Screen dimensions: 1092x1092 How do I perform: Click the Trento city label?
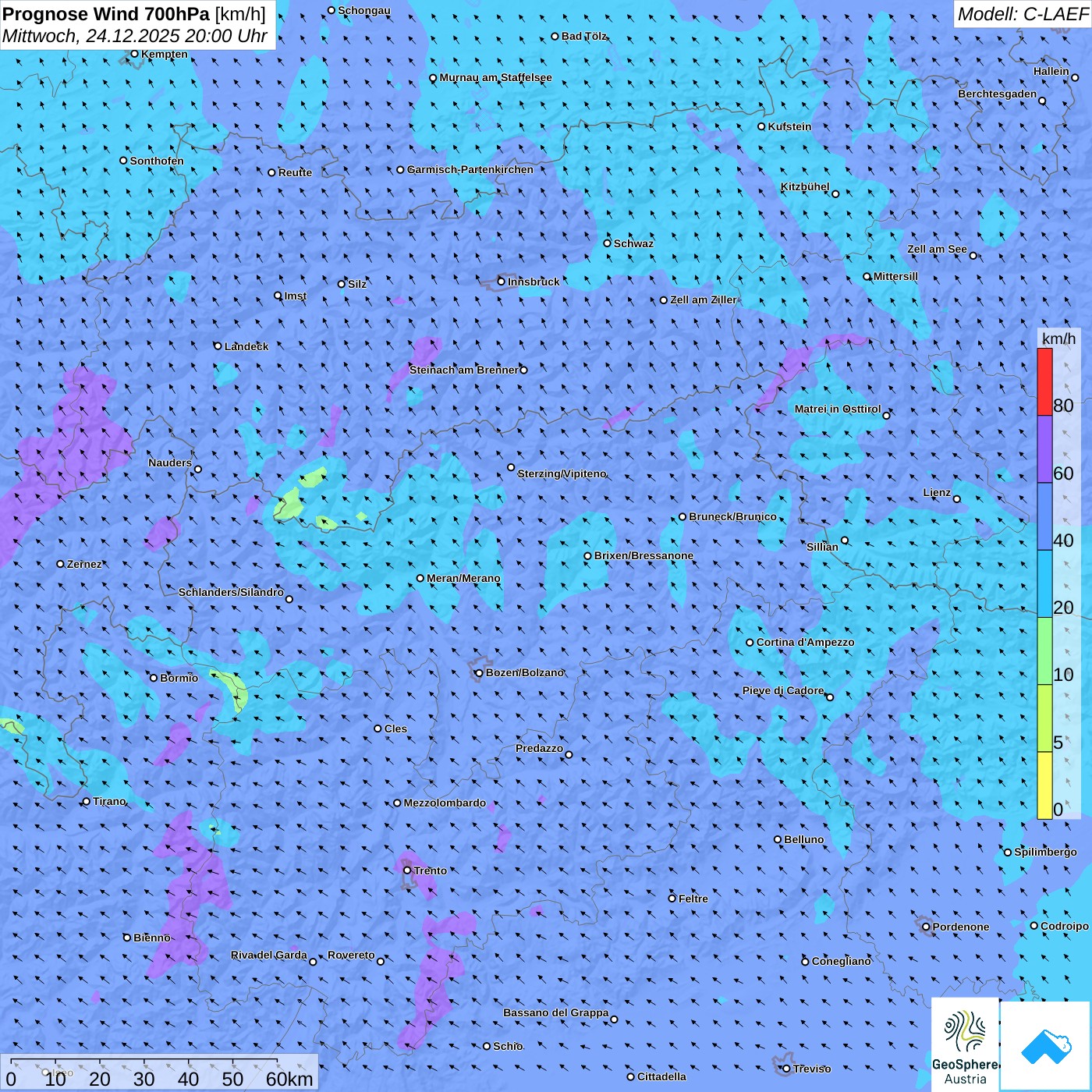tap(431, 870)
